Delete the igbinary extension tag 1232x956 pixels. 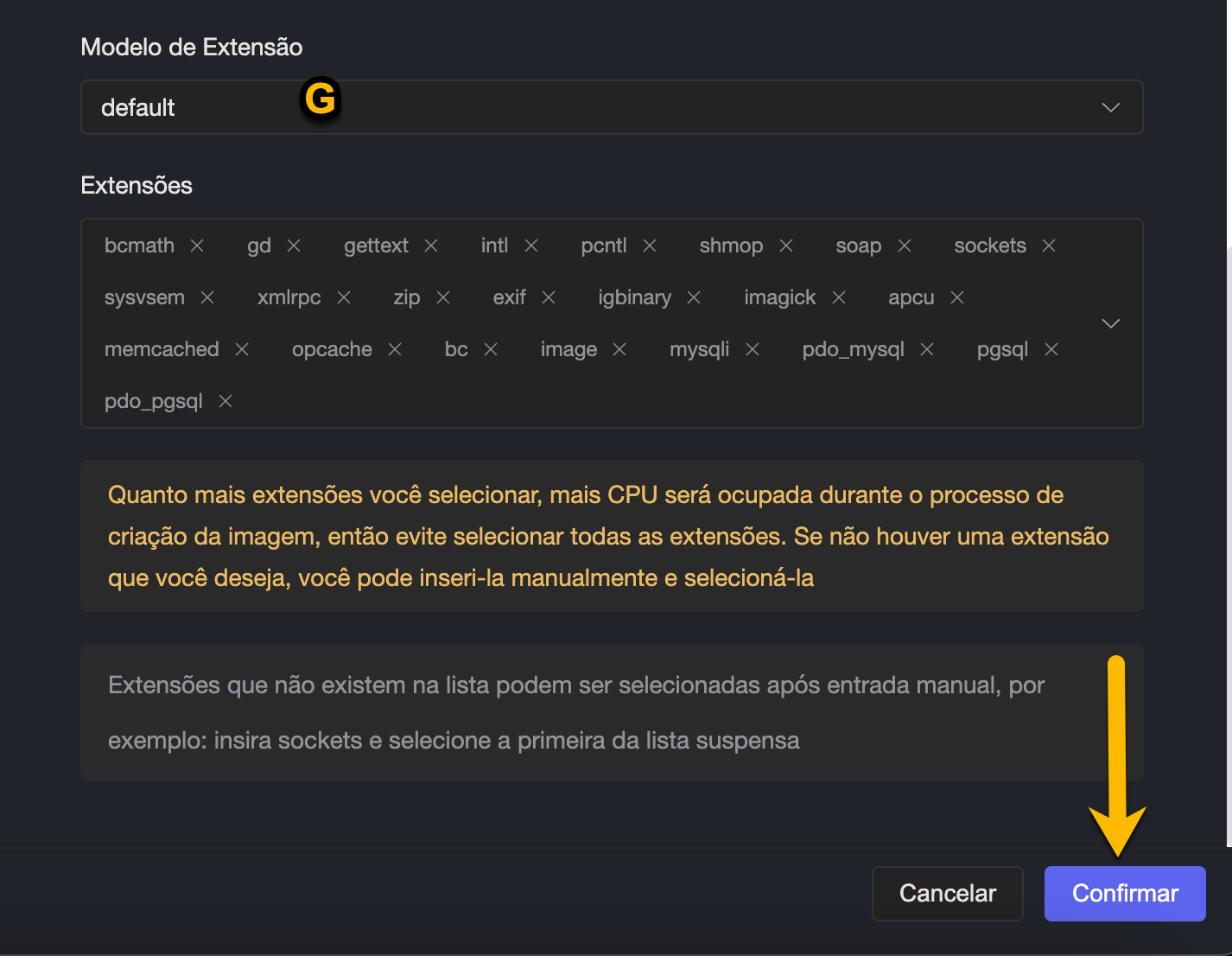click(x=694, y=297)
